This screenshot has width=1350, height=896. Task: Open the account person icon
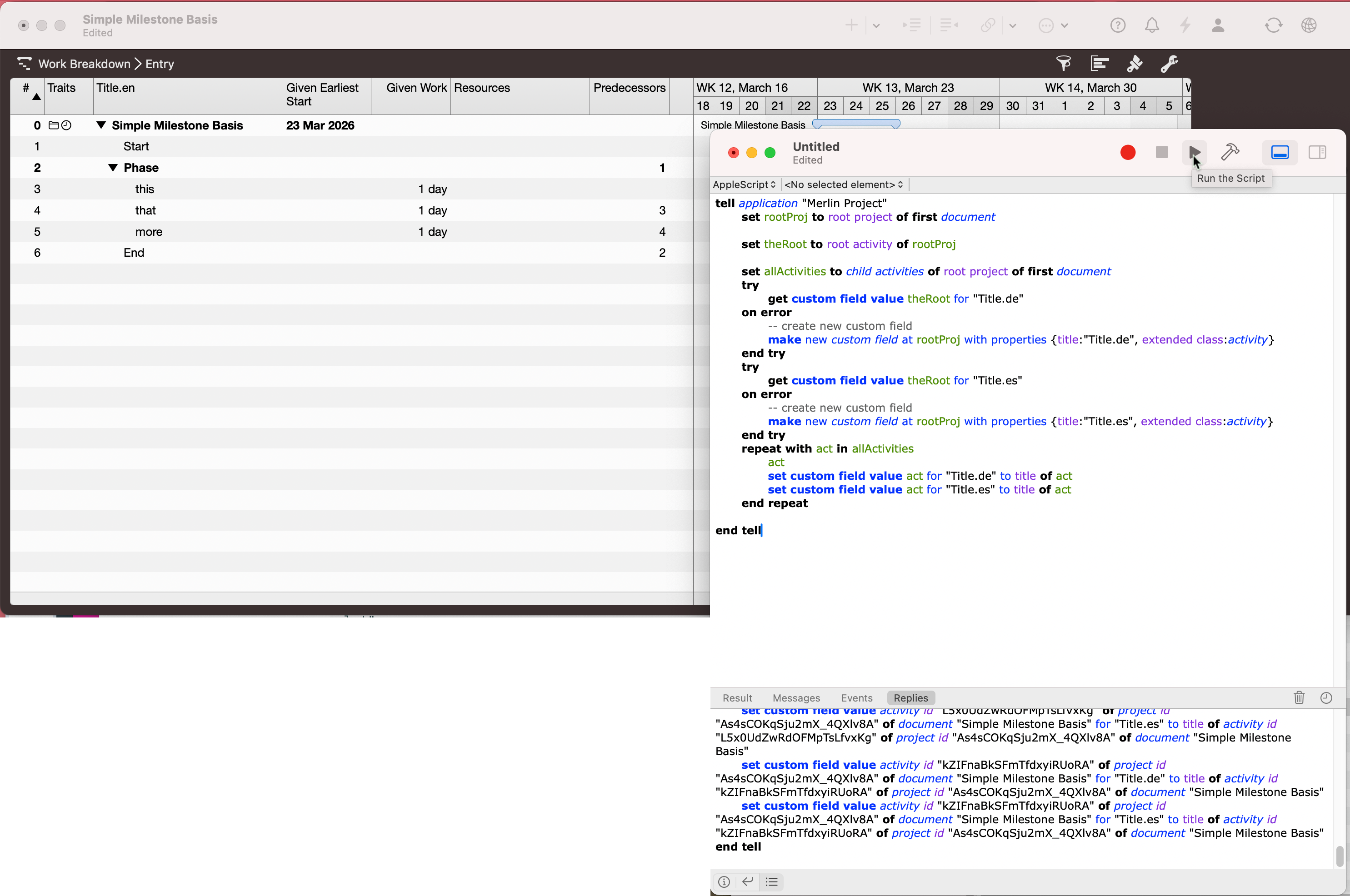click(1218, 25)
